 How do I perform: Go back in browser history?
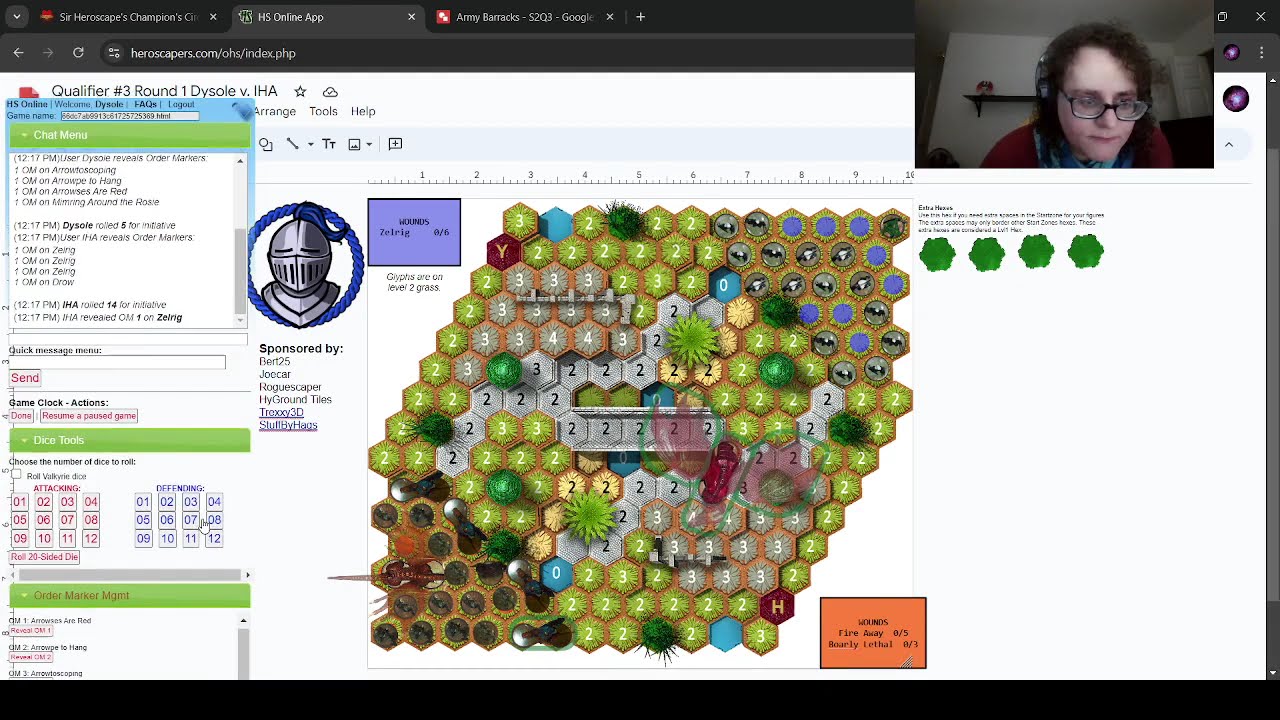point(18,53)
